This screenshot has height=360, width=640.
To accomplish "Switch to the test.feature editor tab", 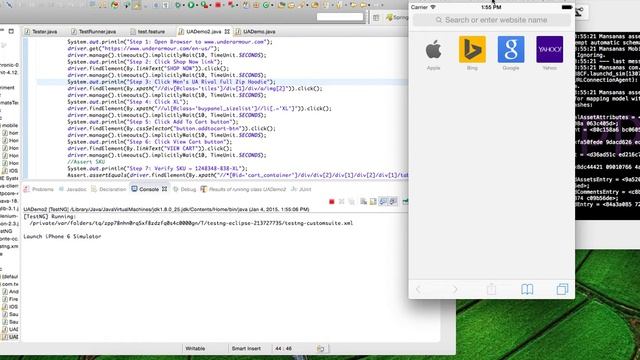I will click(x=148, y=31).
